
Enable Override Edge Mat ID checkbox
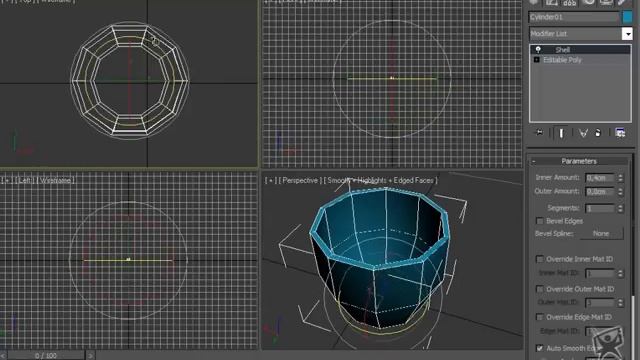(x=540, y=317)
